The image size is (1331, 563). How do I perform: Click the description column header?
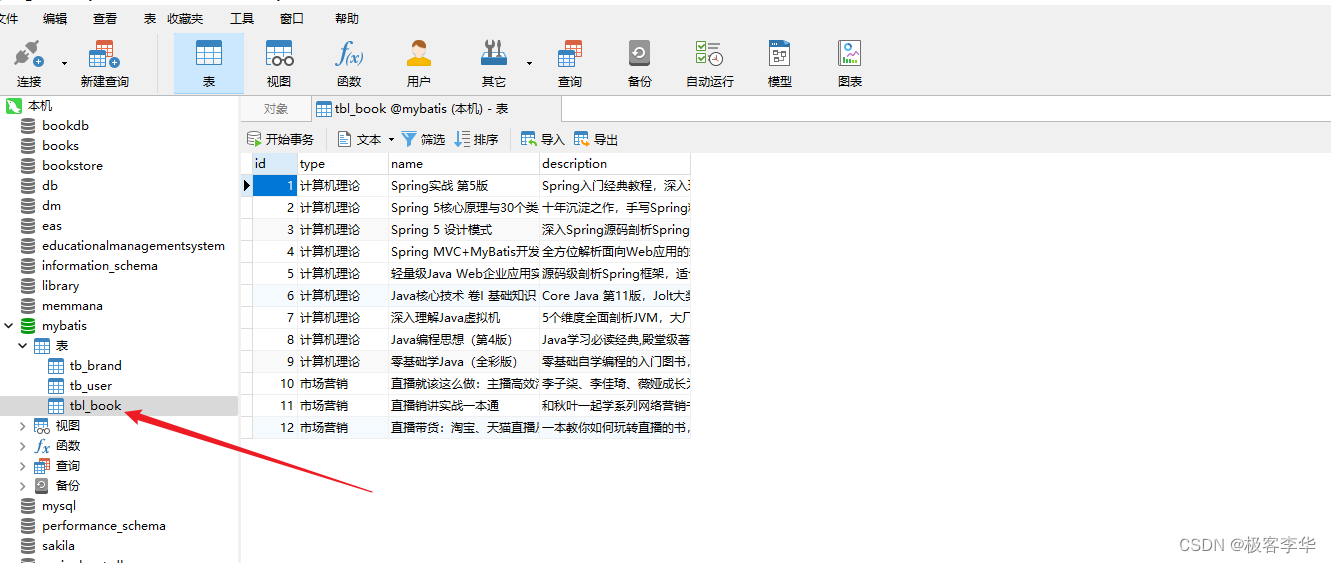[615, 163]
